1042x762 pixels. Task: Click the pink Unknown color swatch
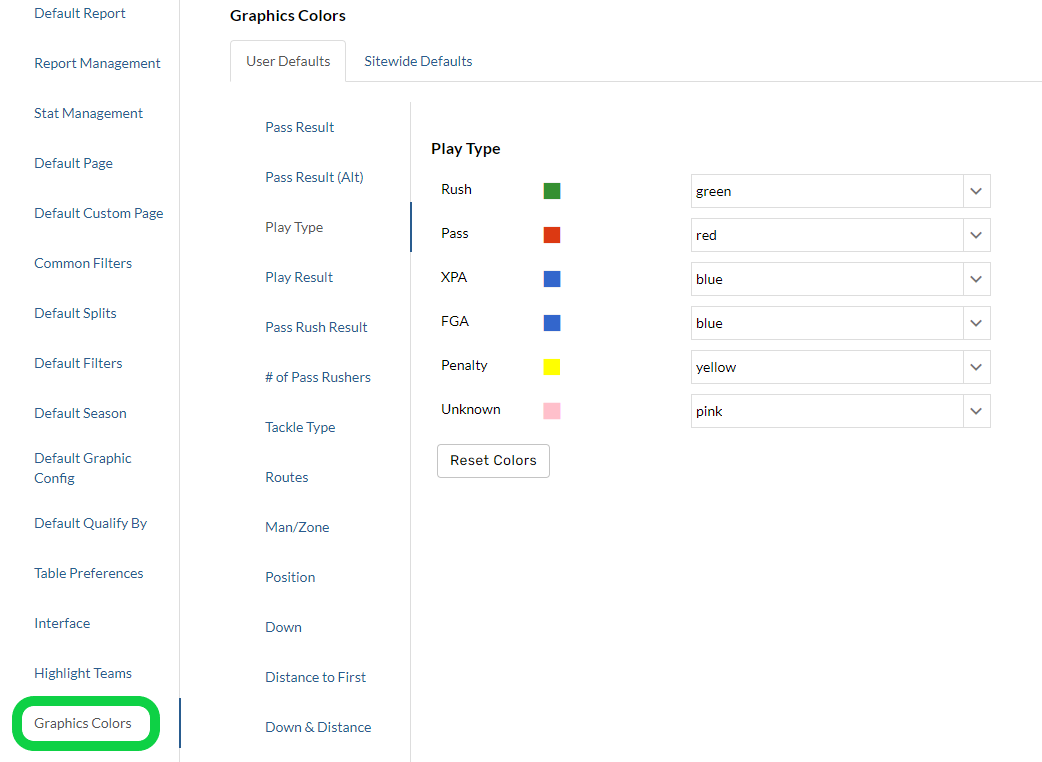(552, 411)
